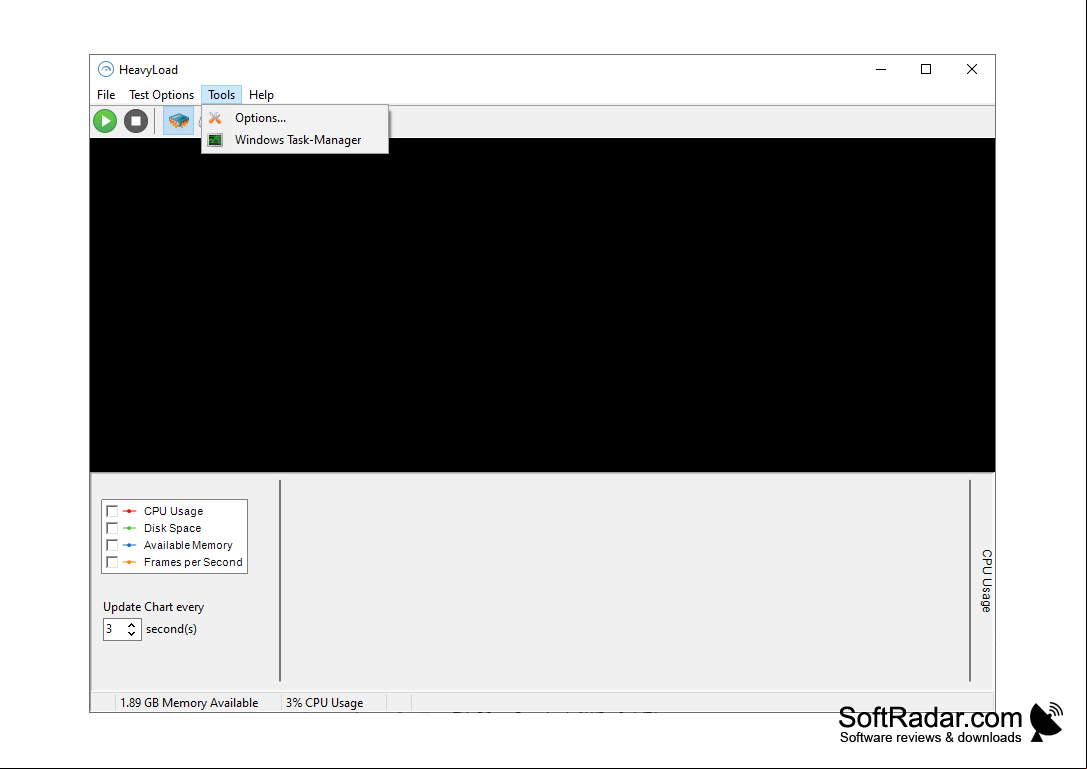Enable the Frames per Second chart checkbox
Screen dimensions: 1087x769
click(112, 562)
